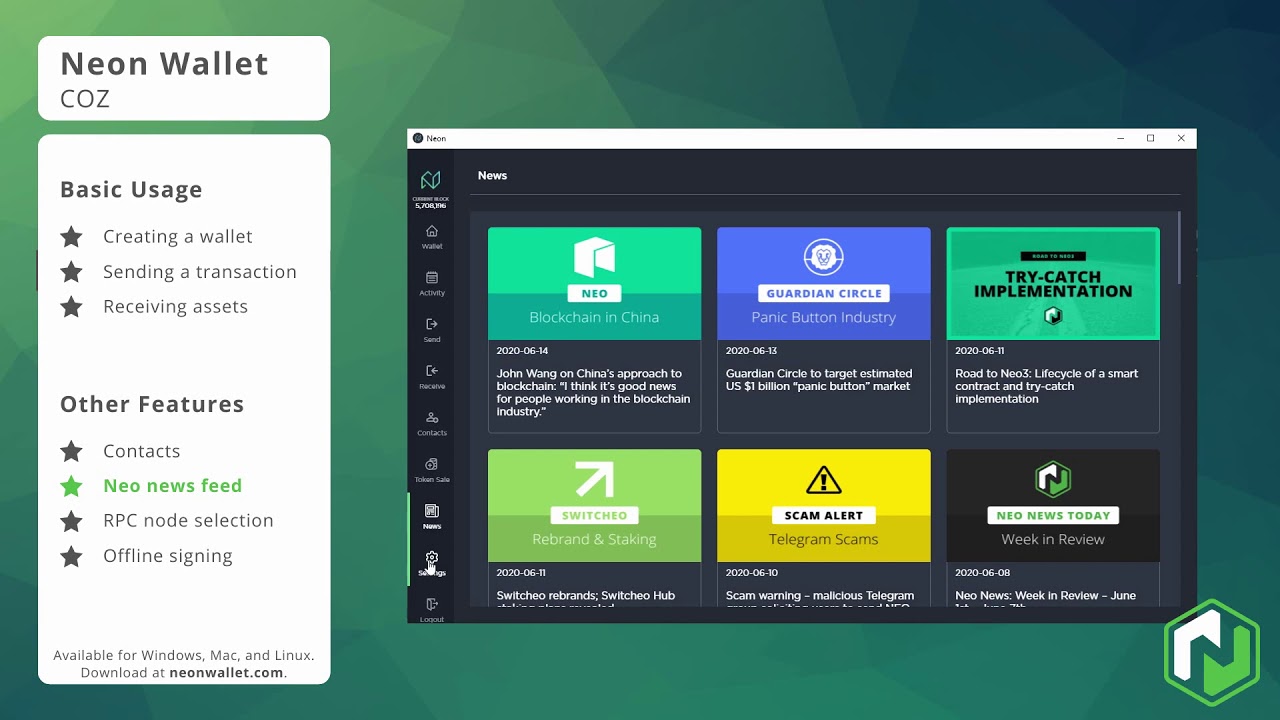
Task: Go to the Send page
Action: [431, 330]
